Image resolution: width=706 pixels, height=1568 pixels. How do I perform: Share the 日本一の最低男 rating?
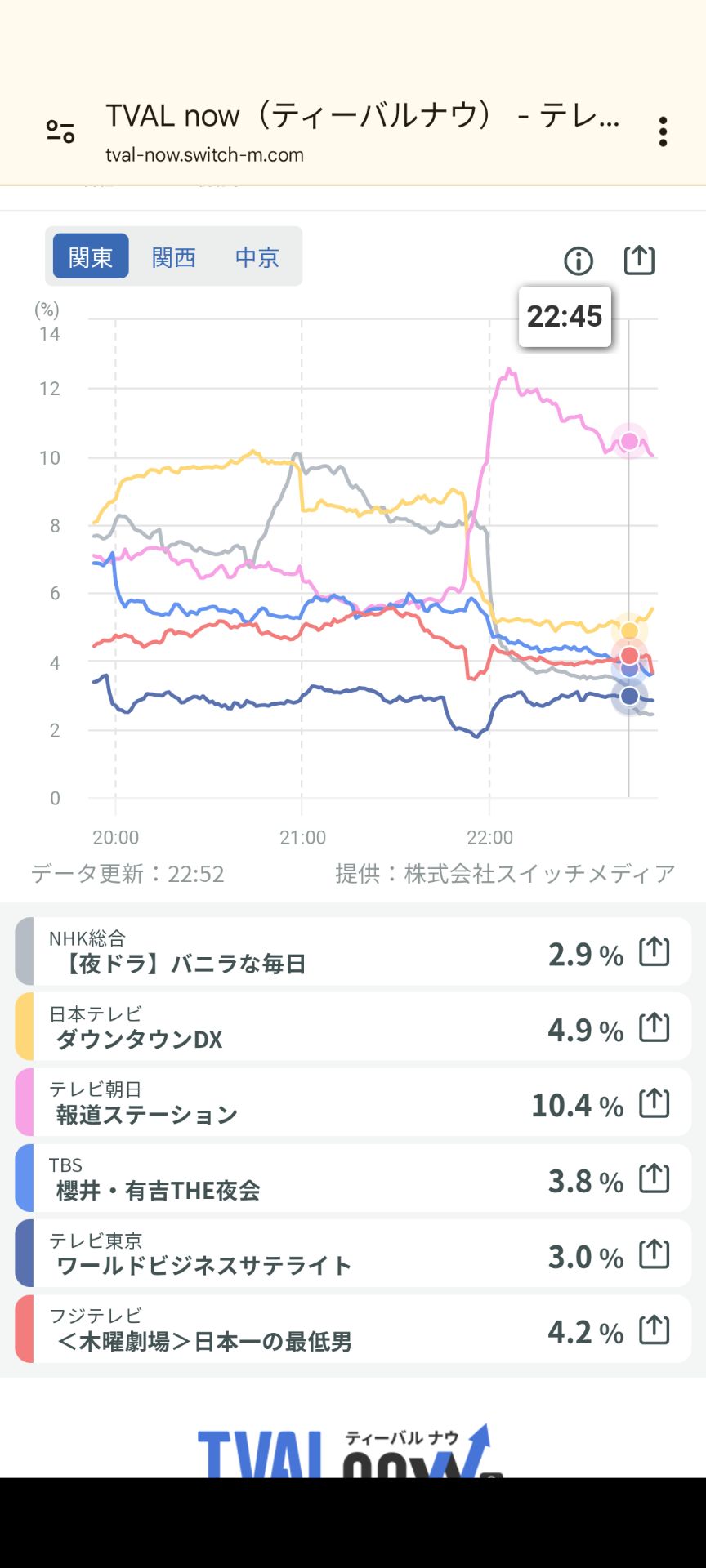point(655,1327)
